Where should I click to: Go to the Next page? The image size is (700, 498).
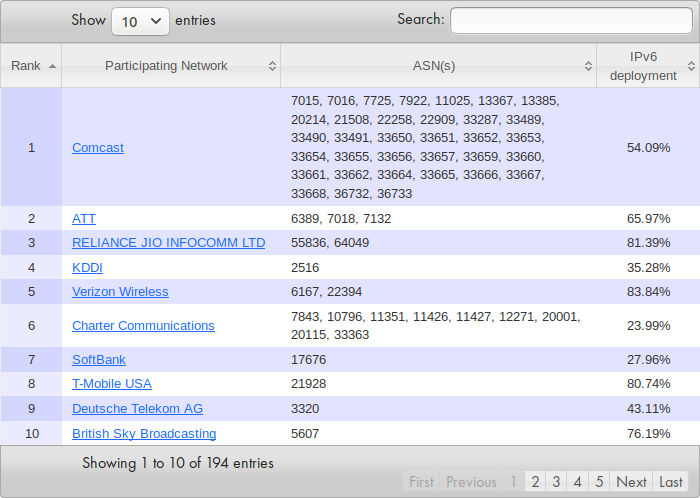(x=631, y=482)
